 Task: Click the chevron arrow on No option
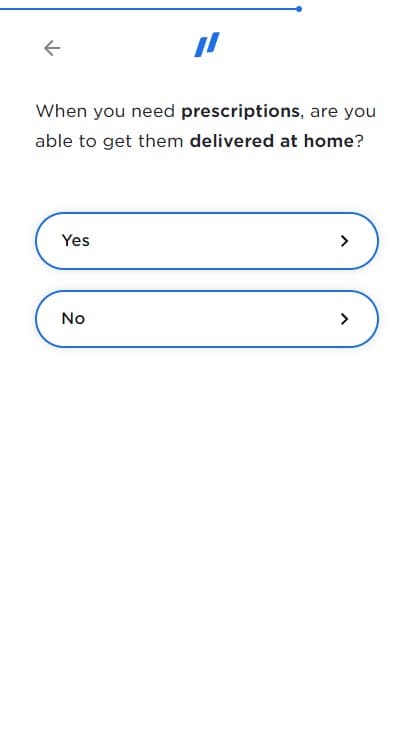[345, 319]
